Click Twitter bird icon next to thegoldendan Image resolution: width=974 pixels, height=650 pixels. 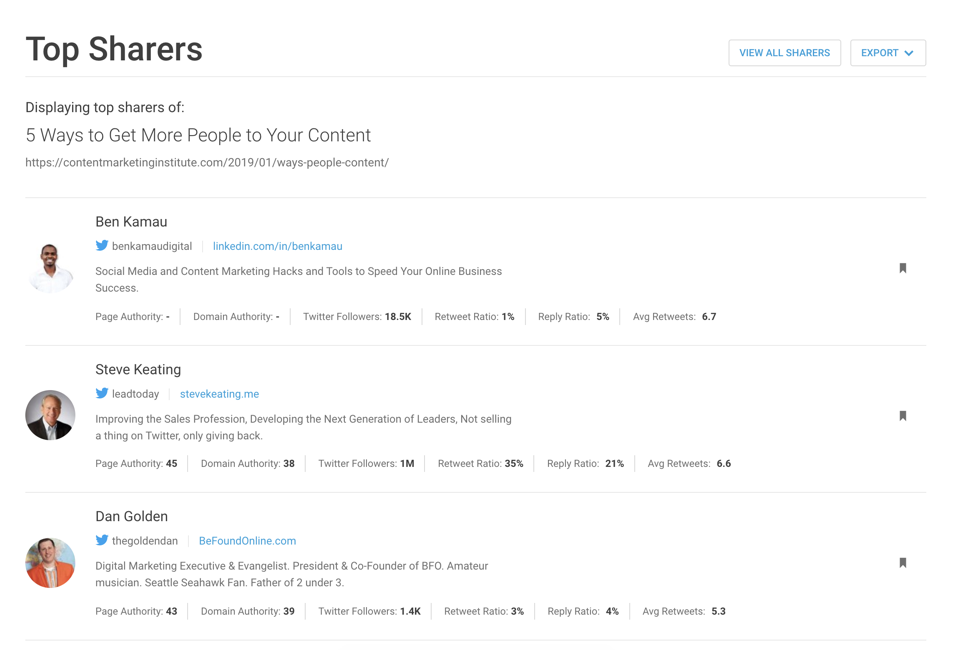coord(102,540)
